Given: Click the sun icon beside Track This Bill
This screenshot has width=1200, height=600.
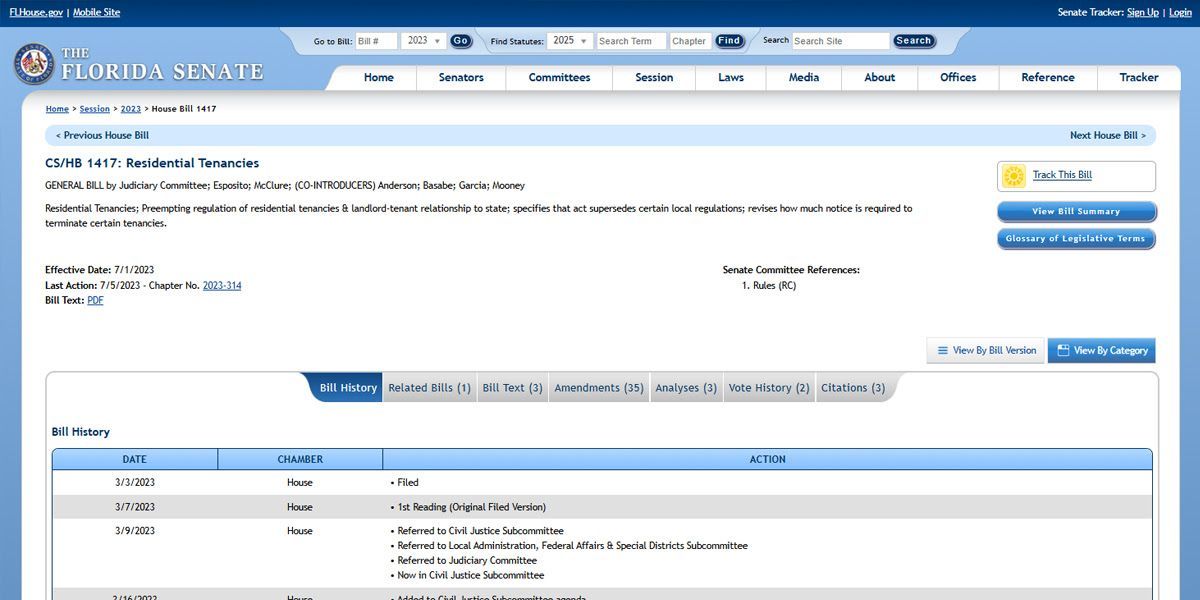Looking at the screenshot, I should click(1014, 176).
